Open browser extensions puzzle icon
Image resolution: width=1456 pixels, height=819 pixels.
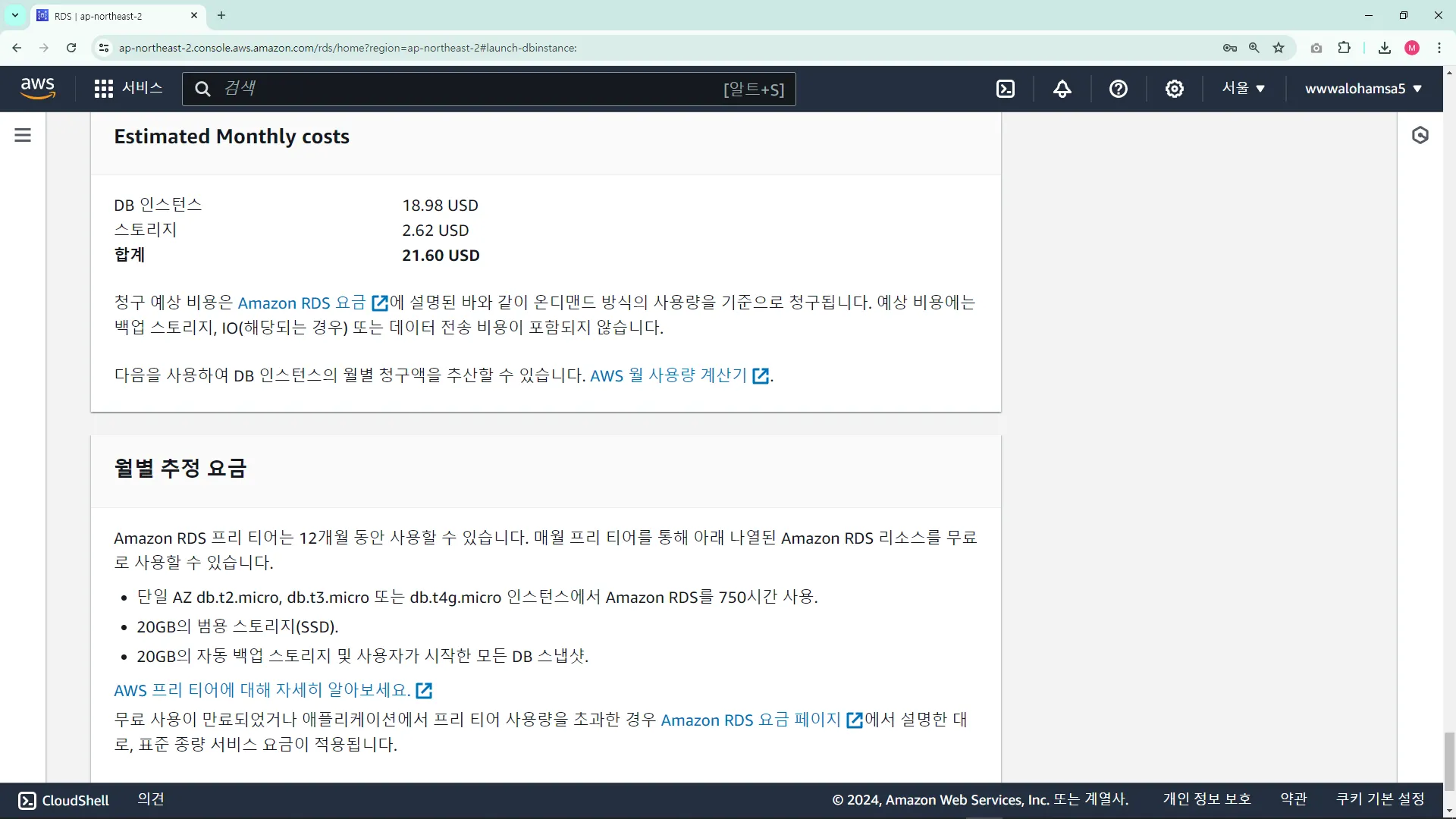(1344, 48)
